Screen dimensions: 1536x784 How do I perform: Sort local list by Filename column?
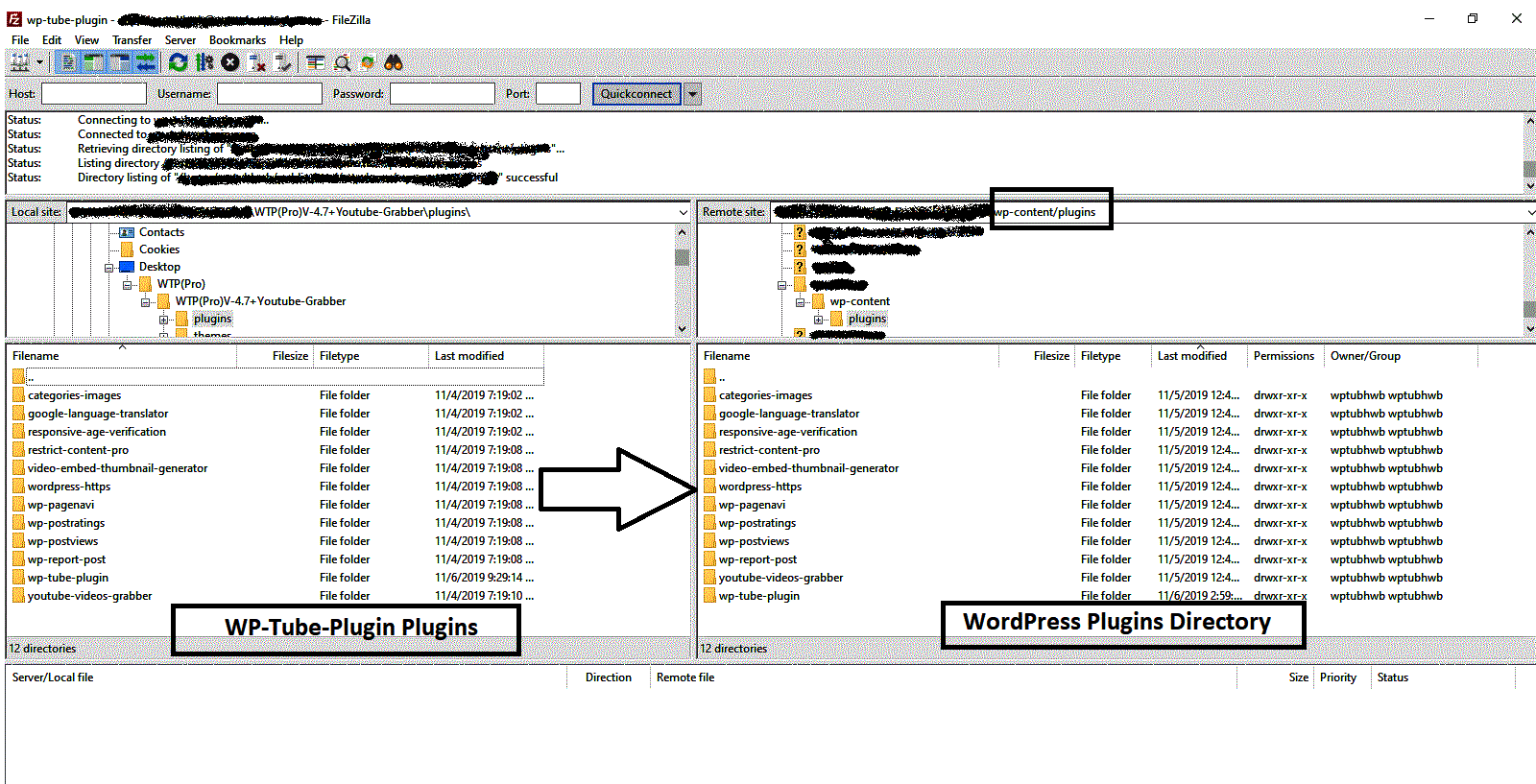coord(123,356)
